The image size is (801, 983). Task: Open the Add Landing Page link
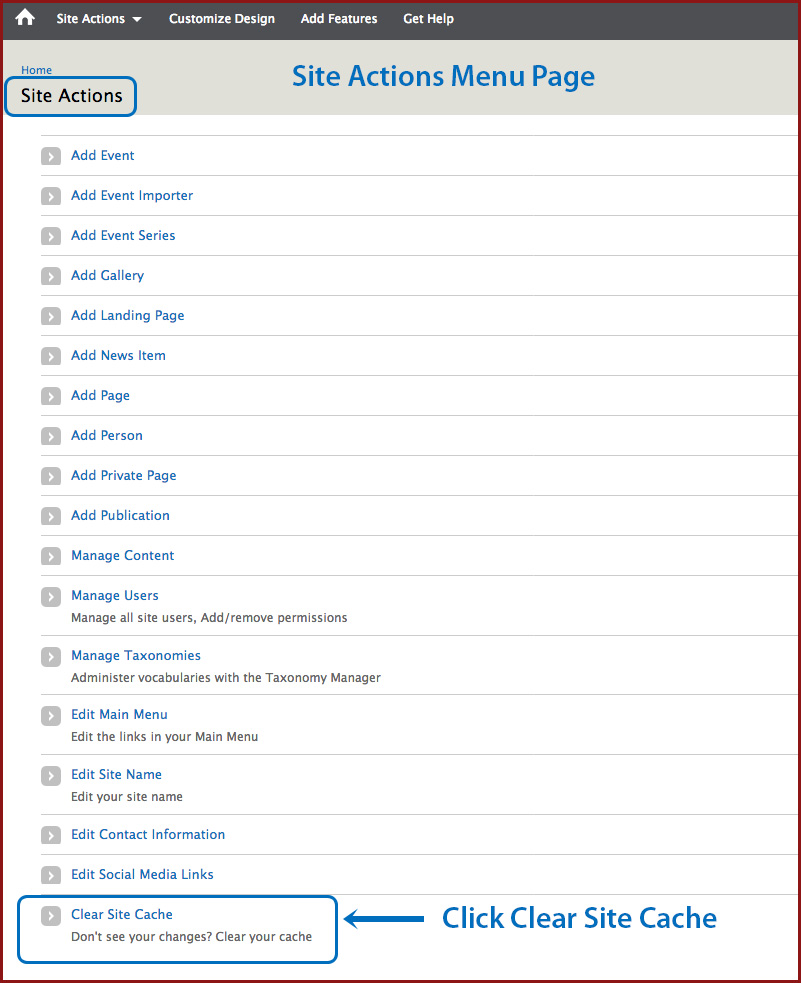coord(128,315)
